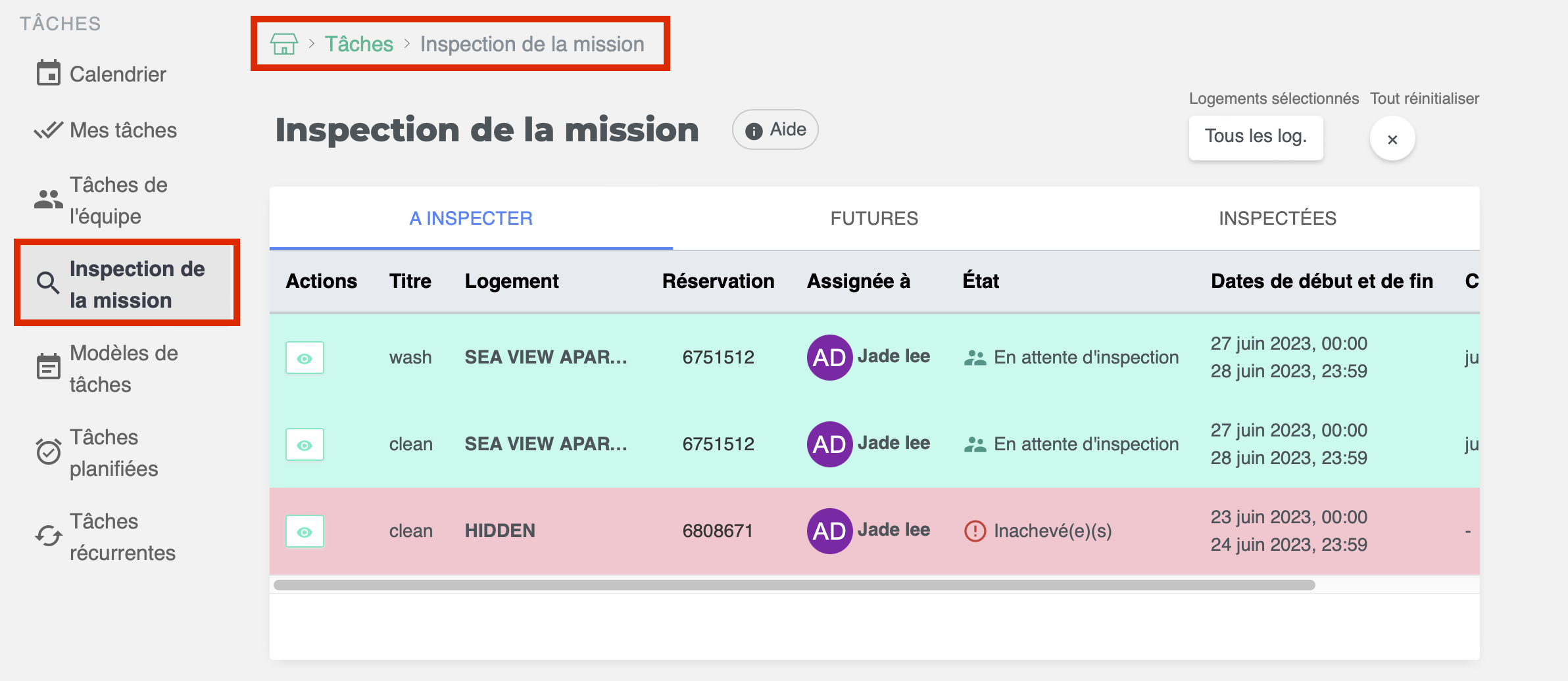The image size is (1568, 681).
Task: Click the Aide help button
Action: point(775,130)
